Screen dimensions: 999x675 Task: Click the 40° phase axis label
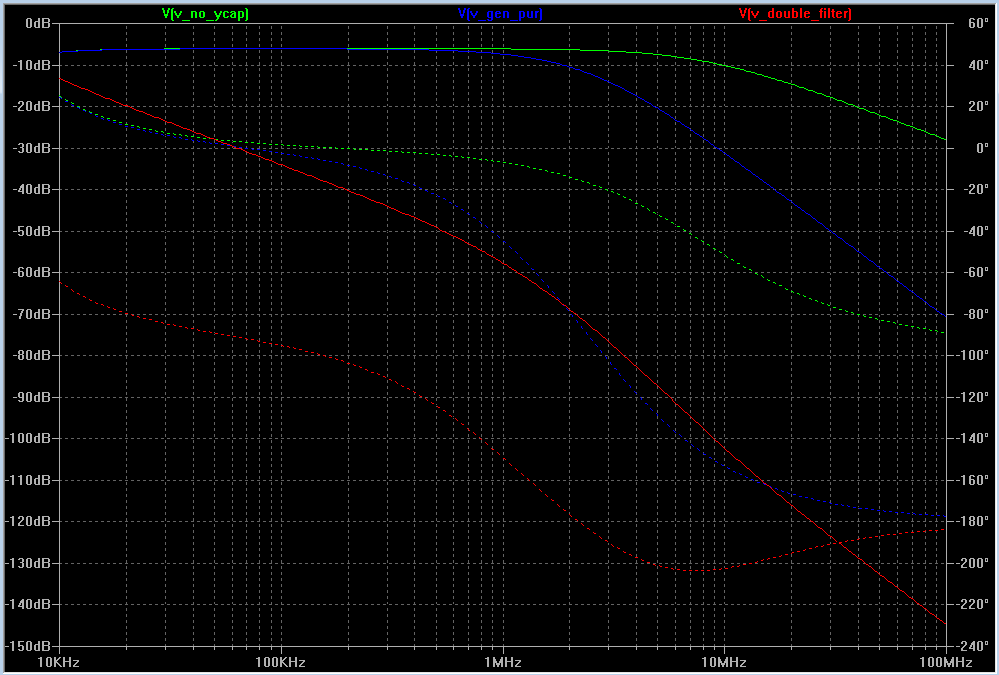pos(977,65)
